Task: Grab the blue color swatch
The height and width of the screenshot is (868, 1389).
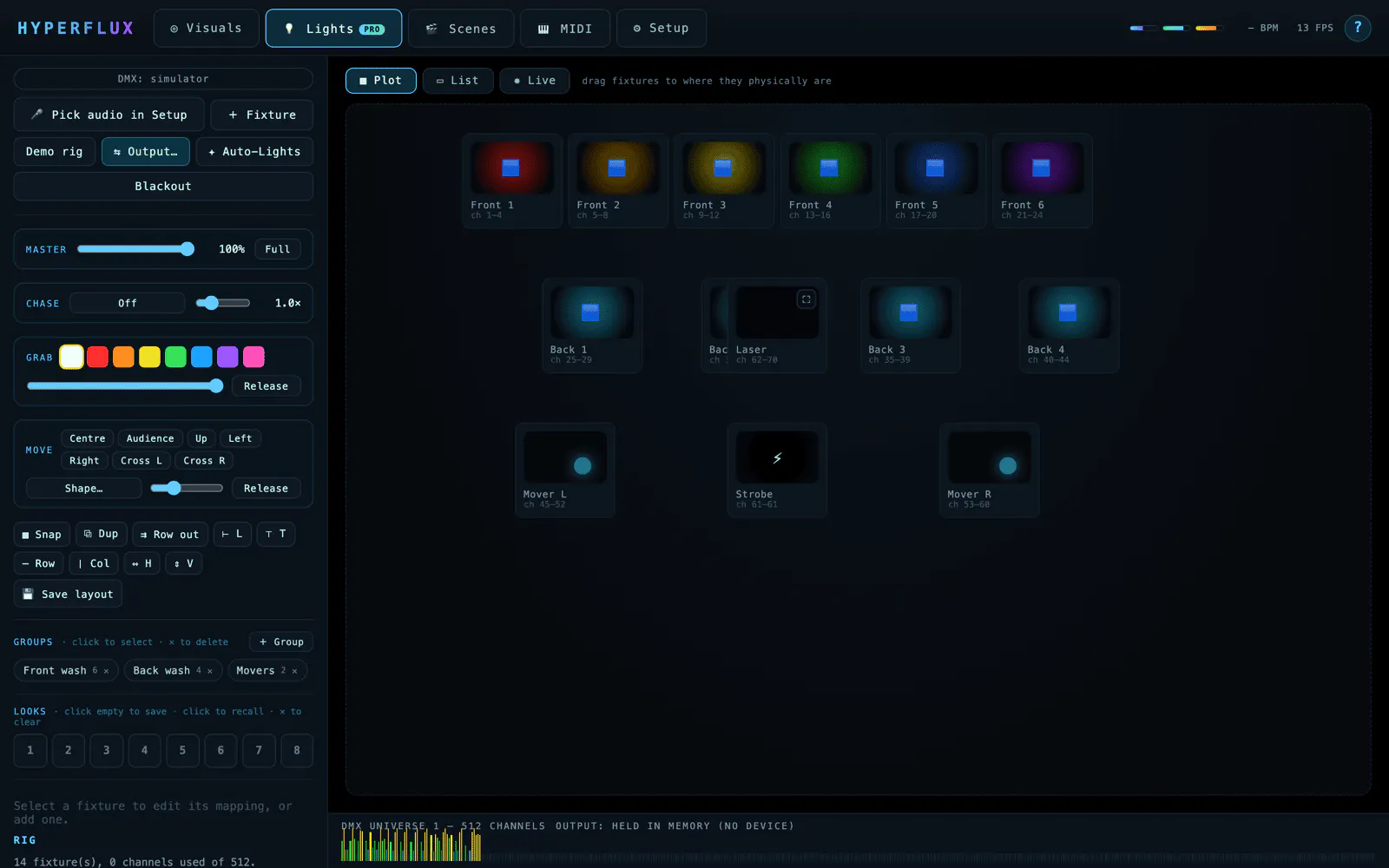Action: click(x=202, y=357)
